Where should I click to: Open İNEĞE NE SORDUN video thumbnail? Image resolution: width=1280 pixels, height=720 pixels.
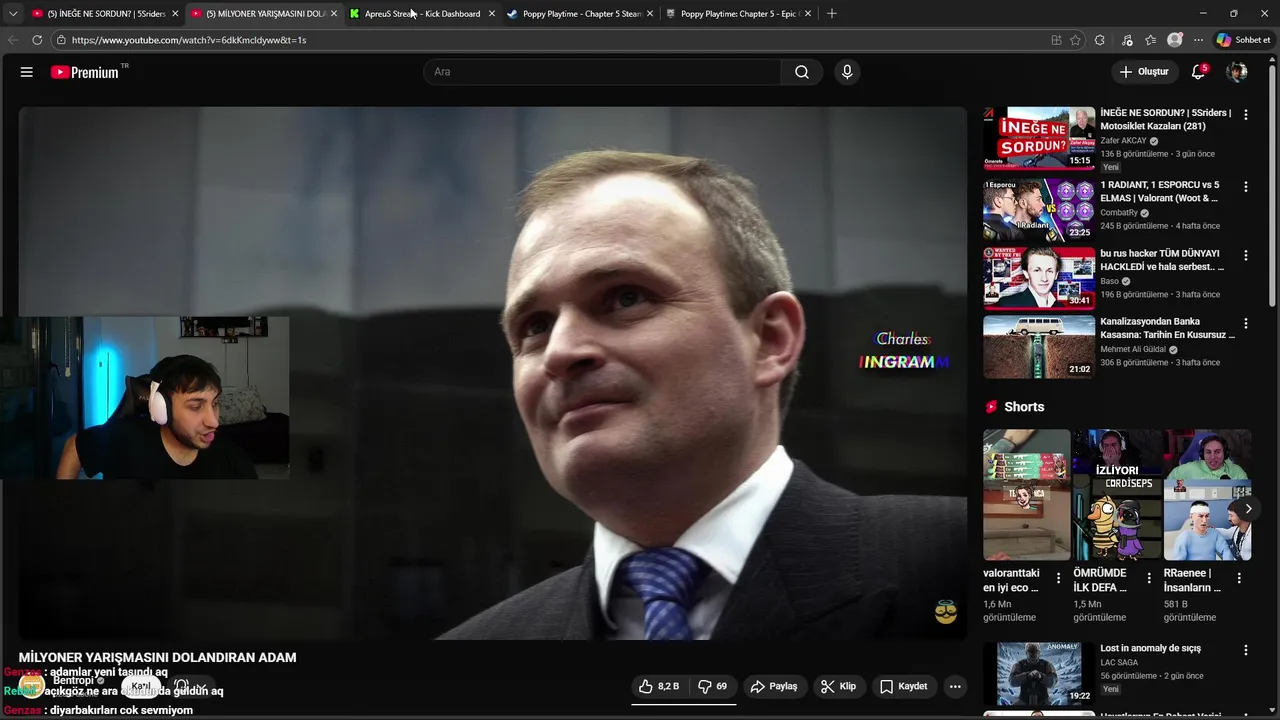pos(1039,138)
